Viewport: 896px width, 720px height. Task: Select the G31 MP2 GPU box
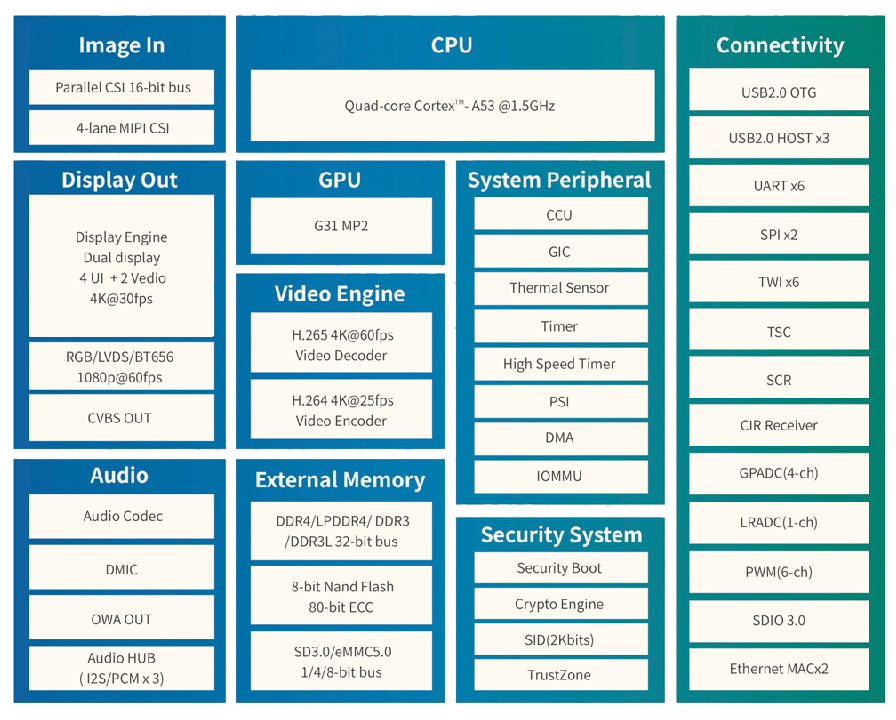tap(341, 226)
